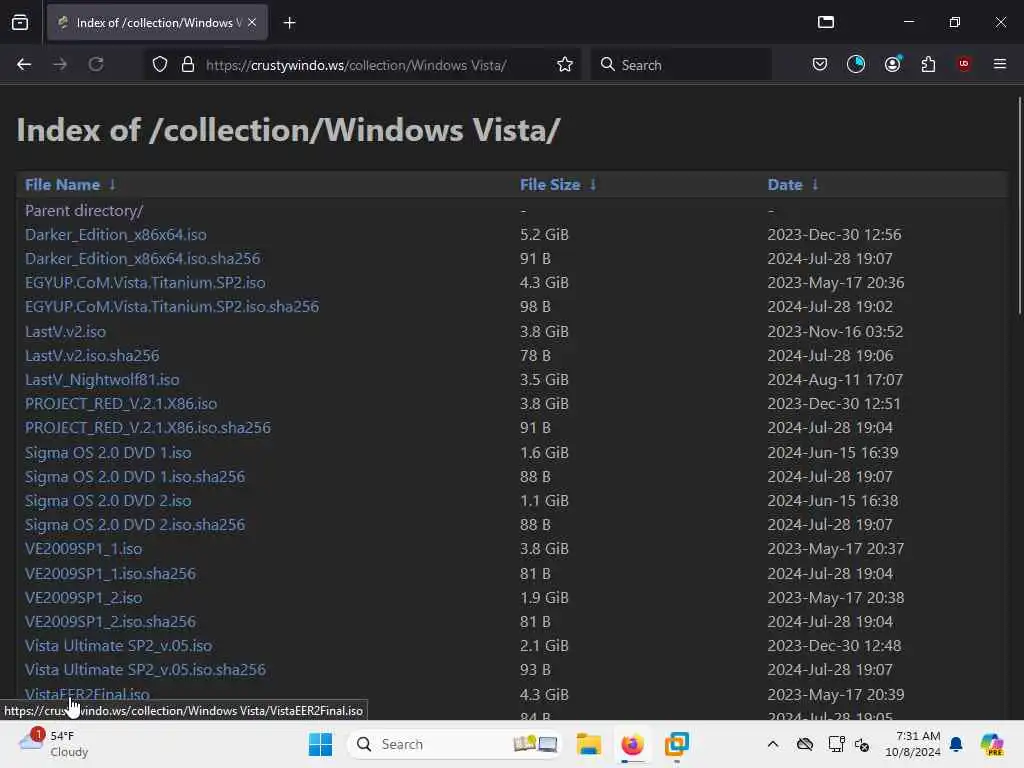Open the uBlock Origin extension

click(x=964, y=64)
